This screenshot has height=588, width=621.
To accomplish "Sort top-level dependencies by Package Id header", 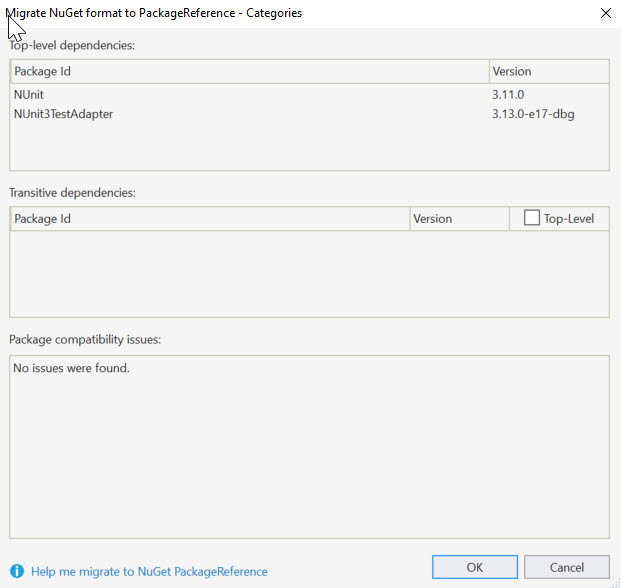I will pos(248,72).
